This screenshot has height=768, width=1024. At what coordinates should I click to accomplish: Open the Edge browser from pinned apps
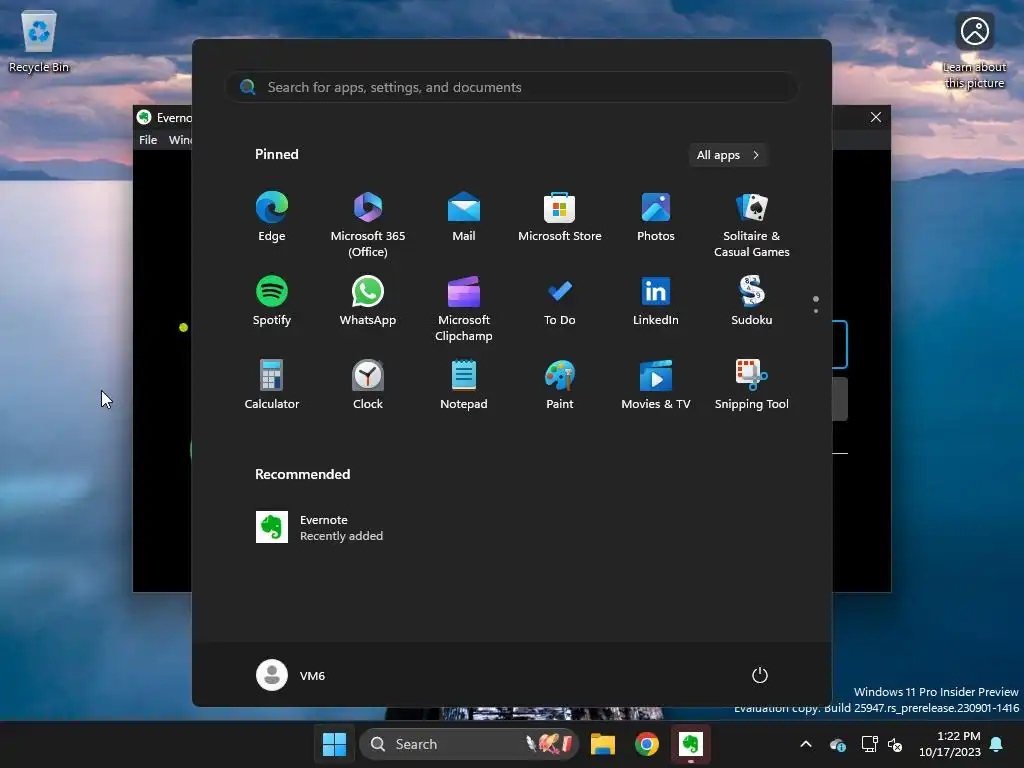[x=272, y=217]
